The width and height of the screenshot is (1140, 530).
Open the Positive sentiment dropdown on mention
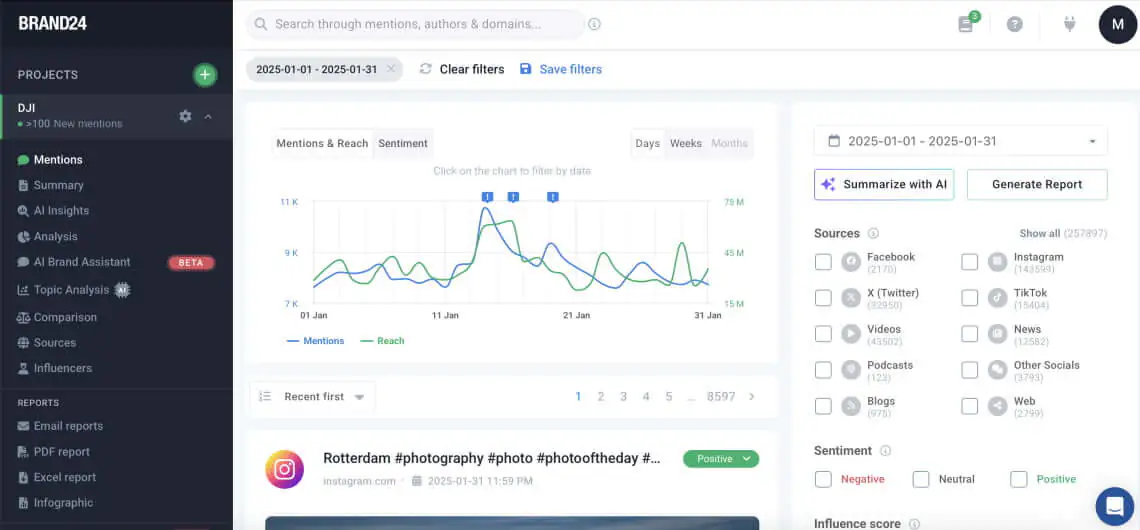(x=720, y=459)
